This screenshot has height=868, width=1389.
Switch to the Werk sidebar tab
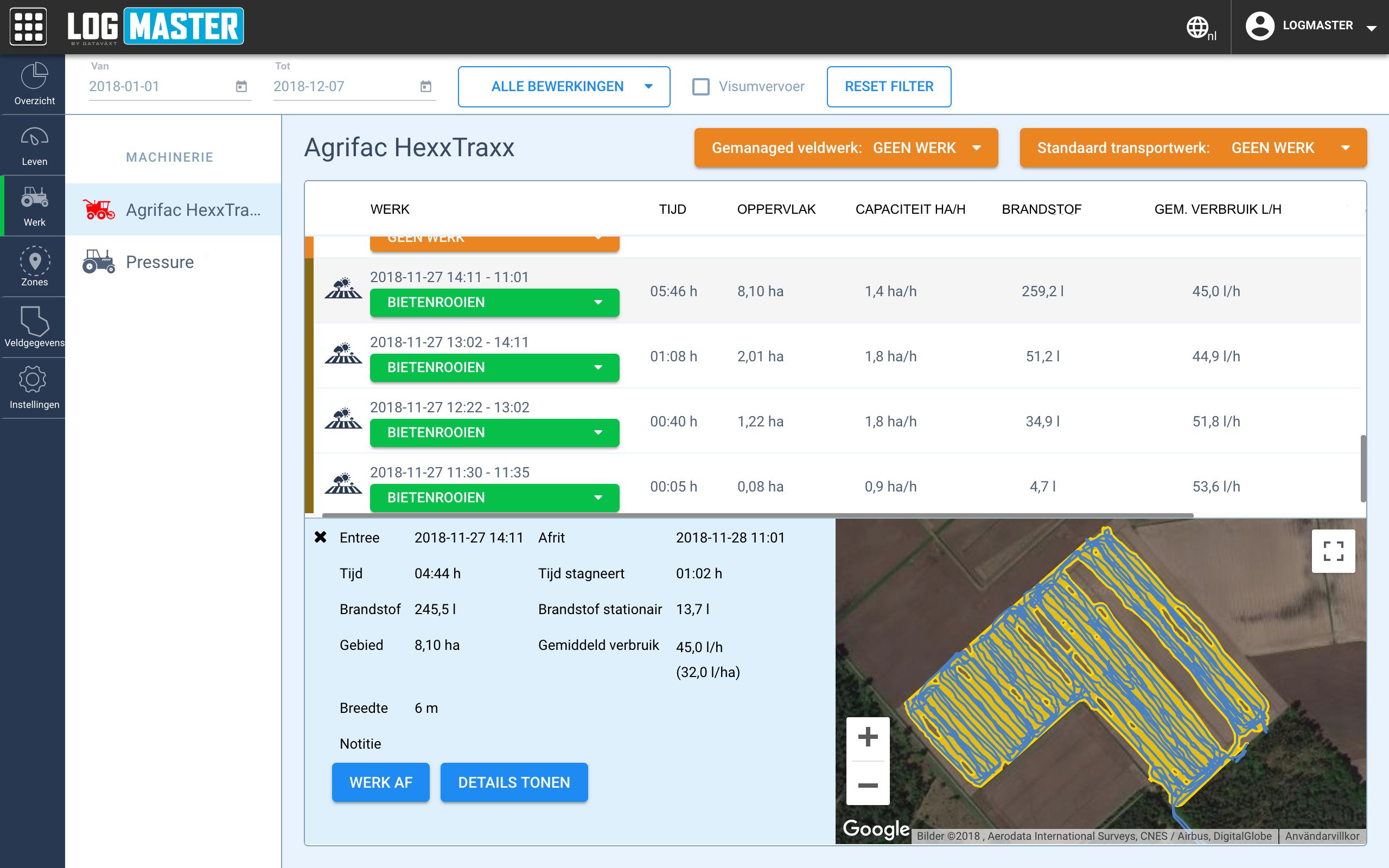pos(34,206)
